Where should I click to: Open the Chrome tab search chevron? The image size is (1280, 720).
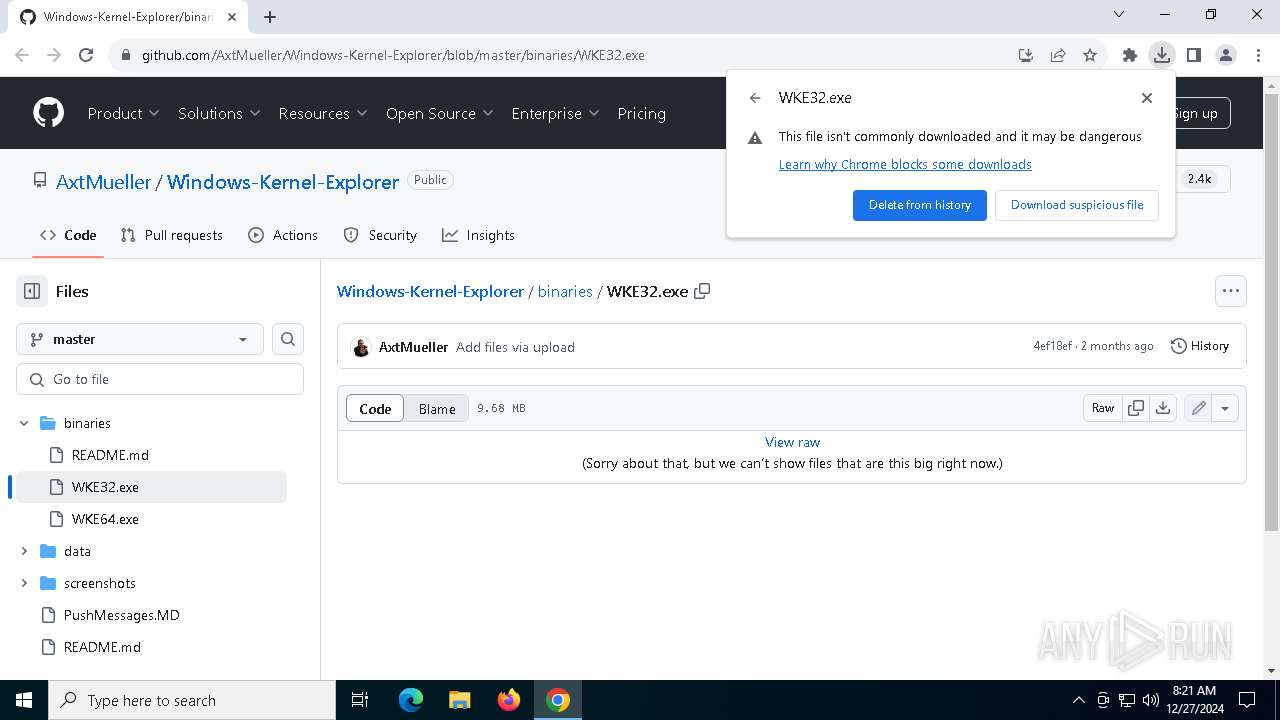tap(1119, 15)
